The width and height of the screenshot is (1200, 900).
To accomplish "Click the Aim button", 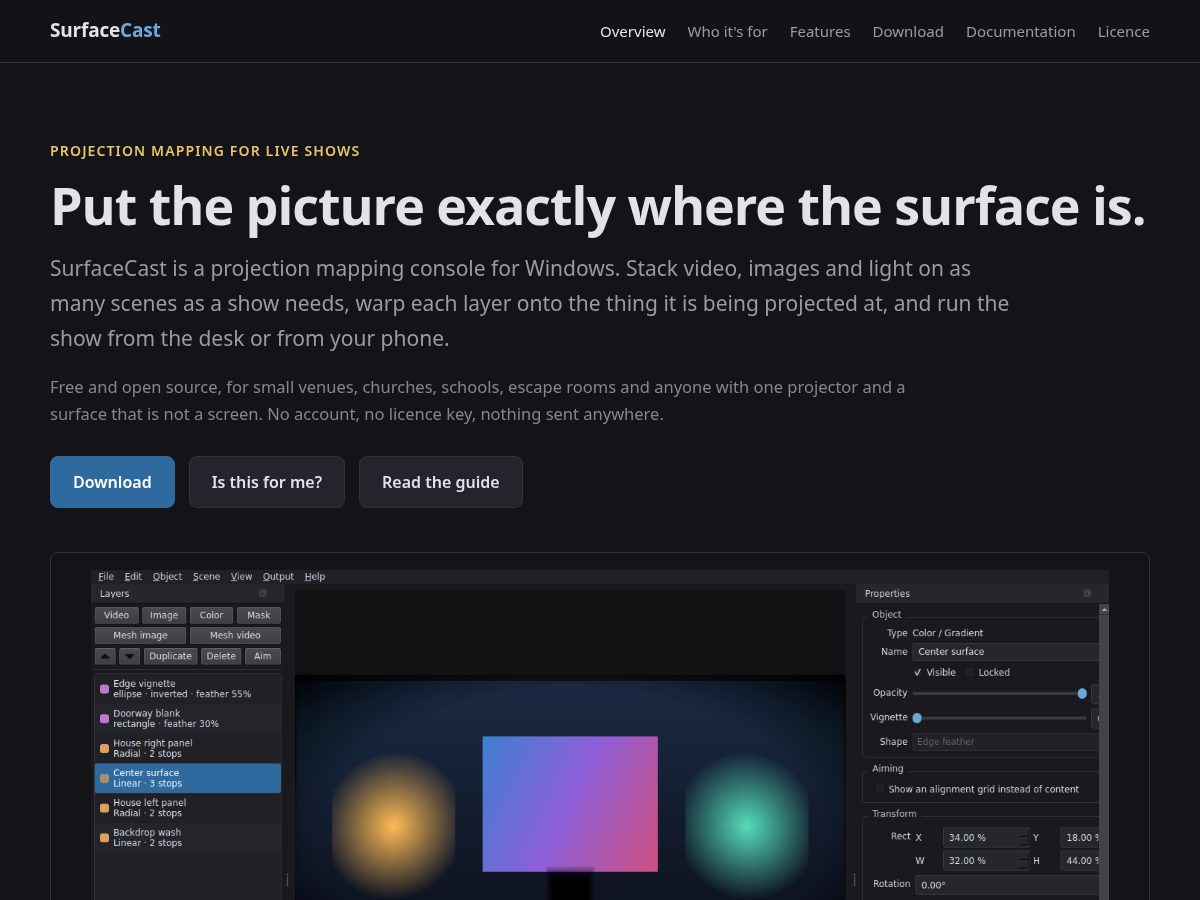I will 263,657.
